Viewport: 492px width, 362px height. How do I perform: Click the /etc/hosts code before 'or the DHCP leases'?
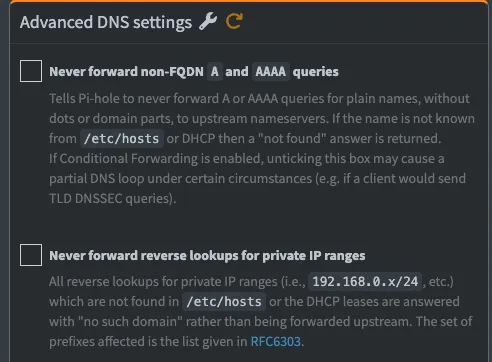point(224,302)
